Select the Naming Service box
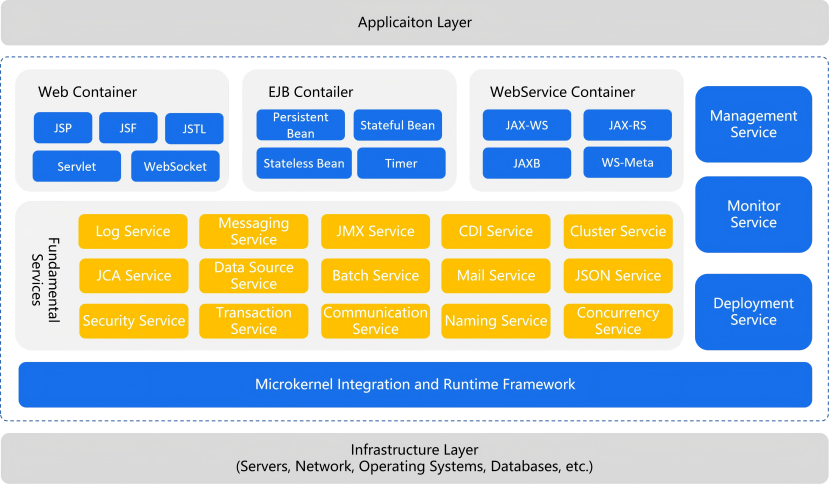Screen dimensions: 829x484 496,321
